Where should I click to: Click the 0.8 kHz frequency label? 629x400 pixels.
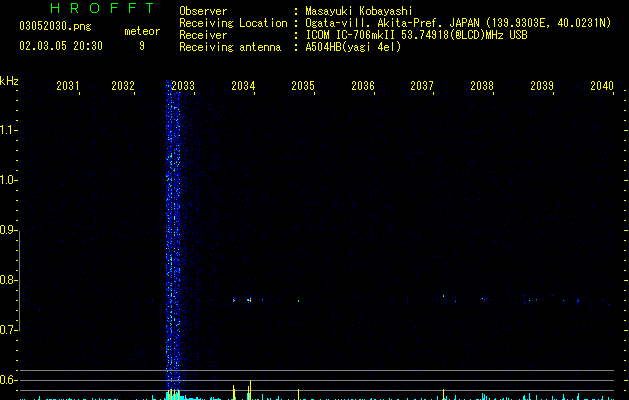pyautogui.click(x=8, y=280)
